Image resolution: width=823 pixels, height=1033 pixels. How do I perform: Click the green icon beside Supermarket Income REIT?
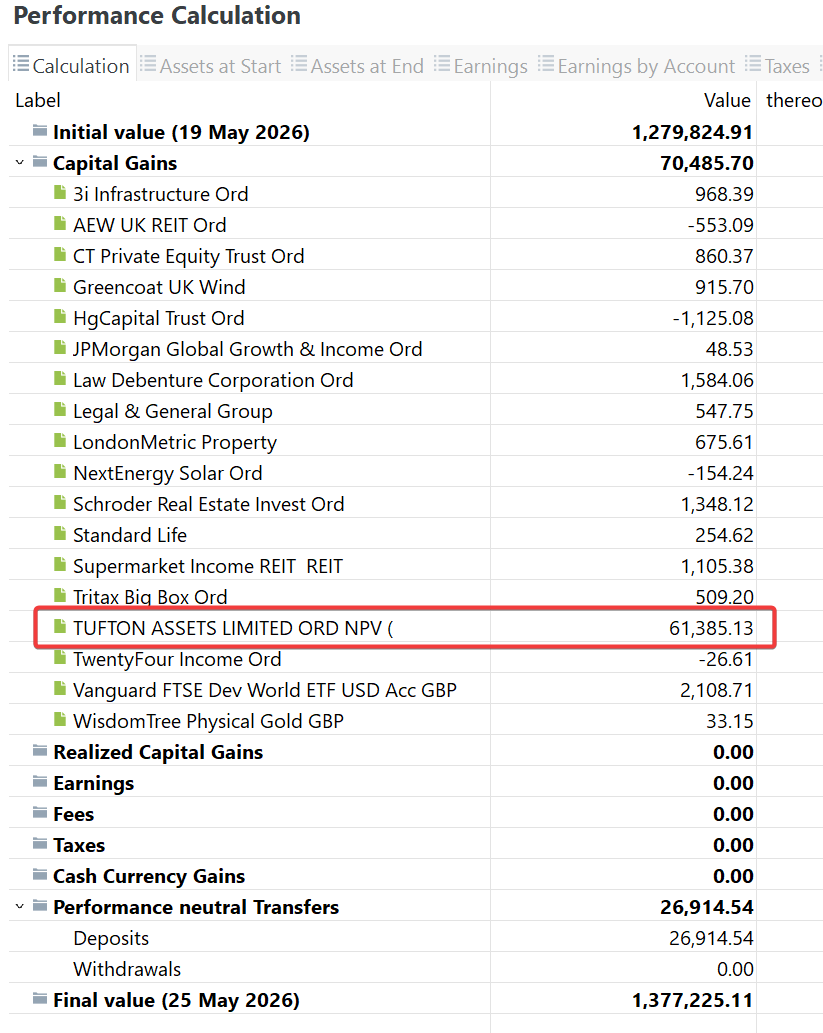click(x=60, y=564)
